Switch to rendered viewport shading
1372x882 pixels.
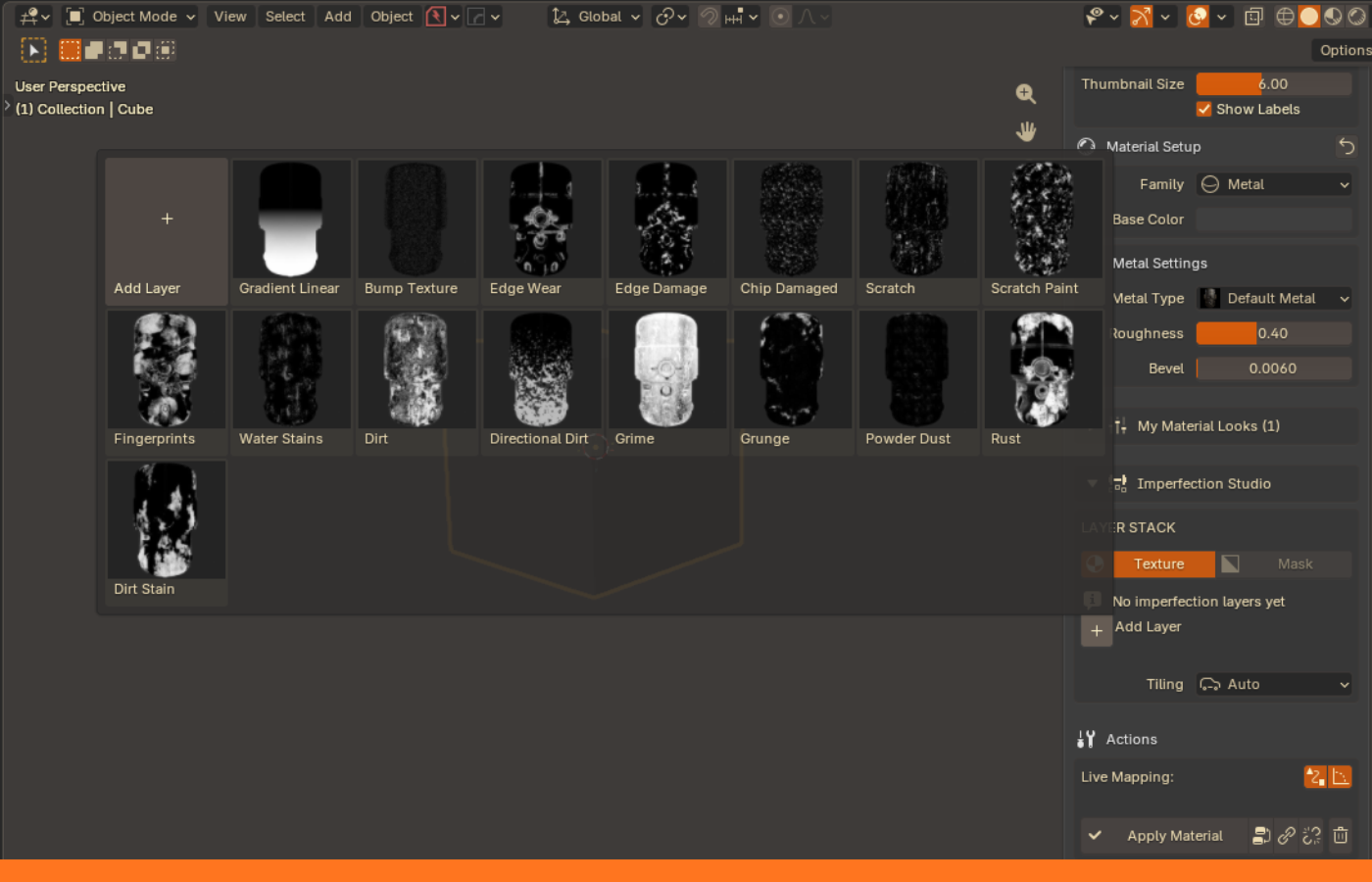1357,17
